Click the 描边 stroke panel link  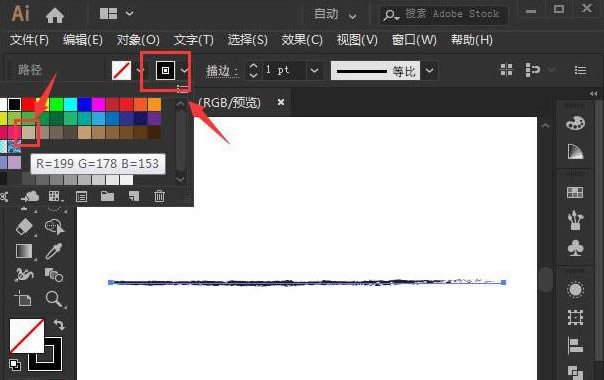(222, 71)
